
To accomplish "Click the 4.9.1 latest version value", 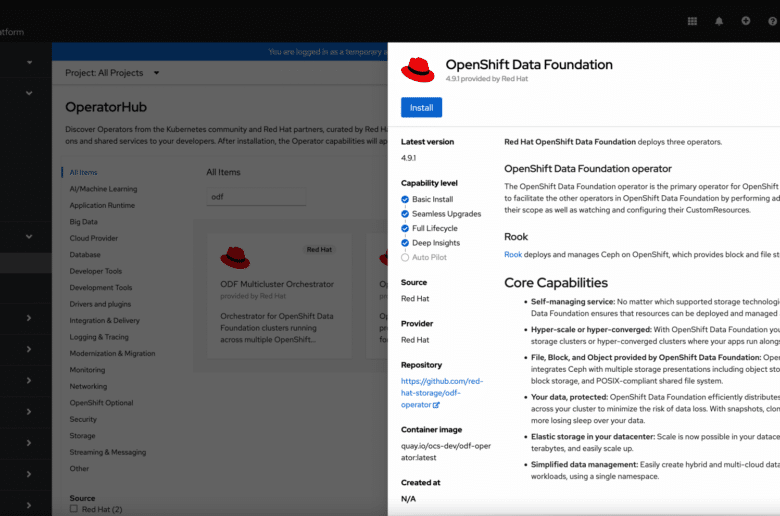I will click(x=408, y=158).
